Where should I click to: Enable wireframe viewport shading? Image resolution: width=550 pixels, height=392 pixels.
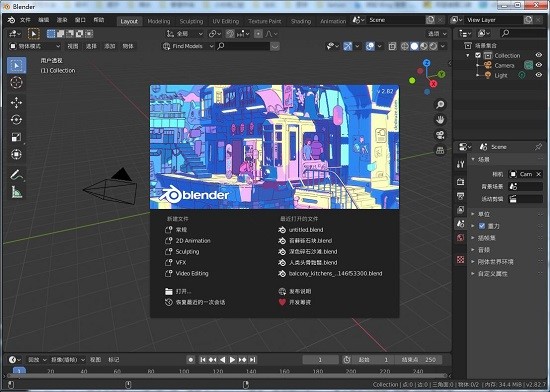click(x=404, y=46)
